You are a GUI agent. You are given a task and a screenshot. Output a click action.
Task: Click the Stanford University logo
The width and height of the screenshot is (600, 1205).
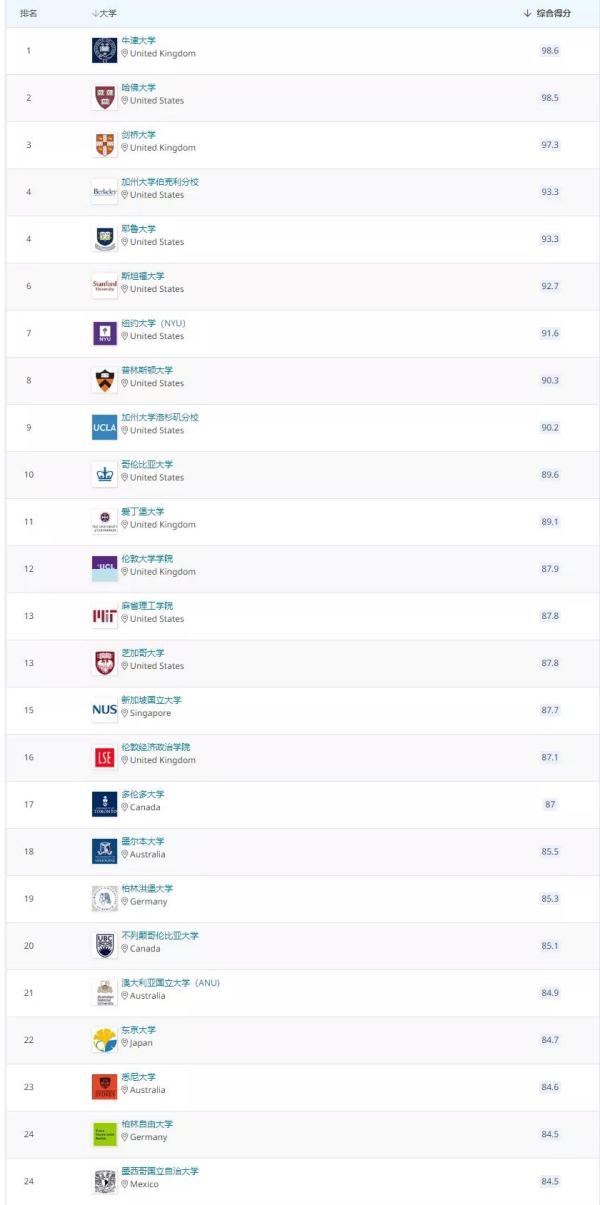click(x=105, y=285)
